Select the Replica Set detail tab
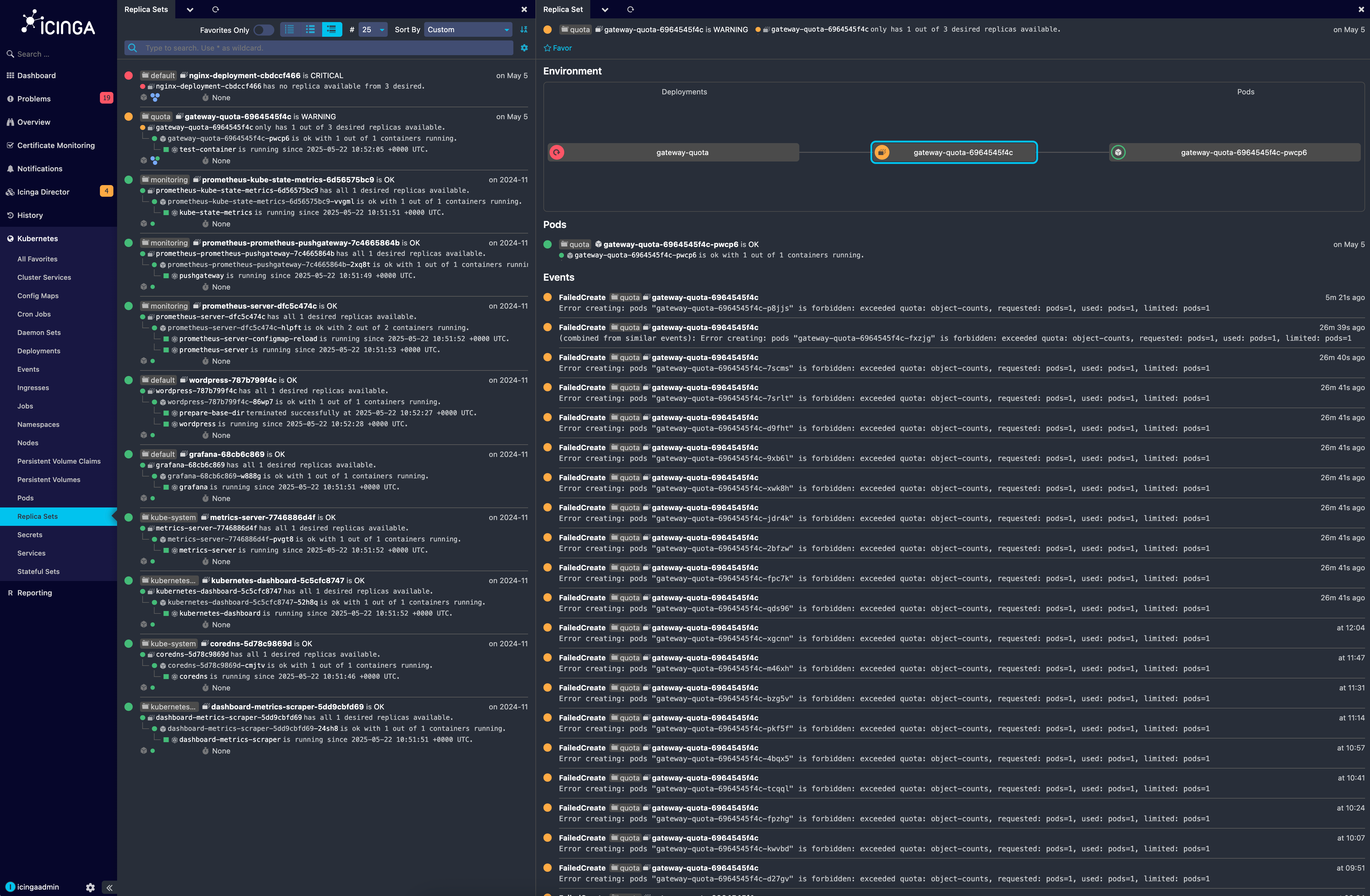Viewport: 1370px width, 896px height. tap(562, 9)
